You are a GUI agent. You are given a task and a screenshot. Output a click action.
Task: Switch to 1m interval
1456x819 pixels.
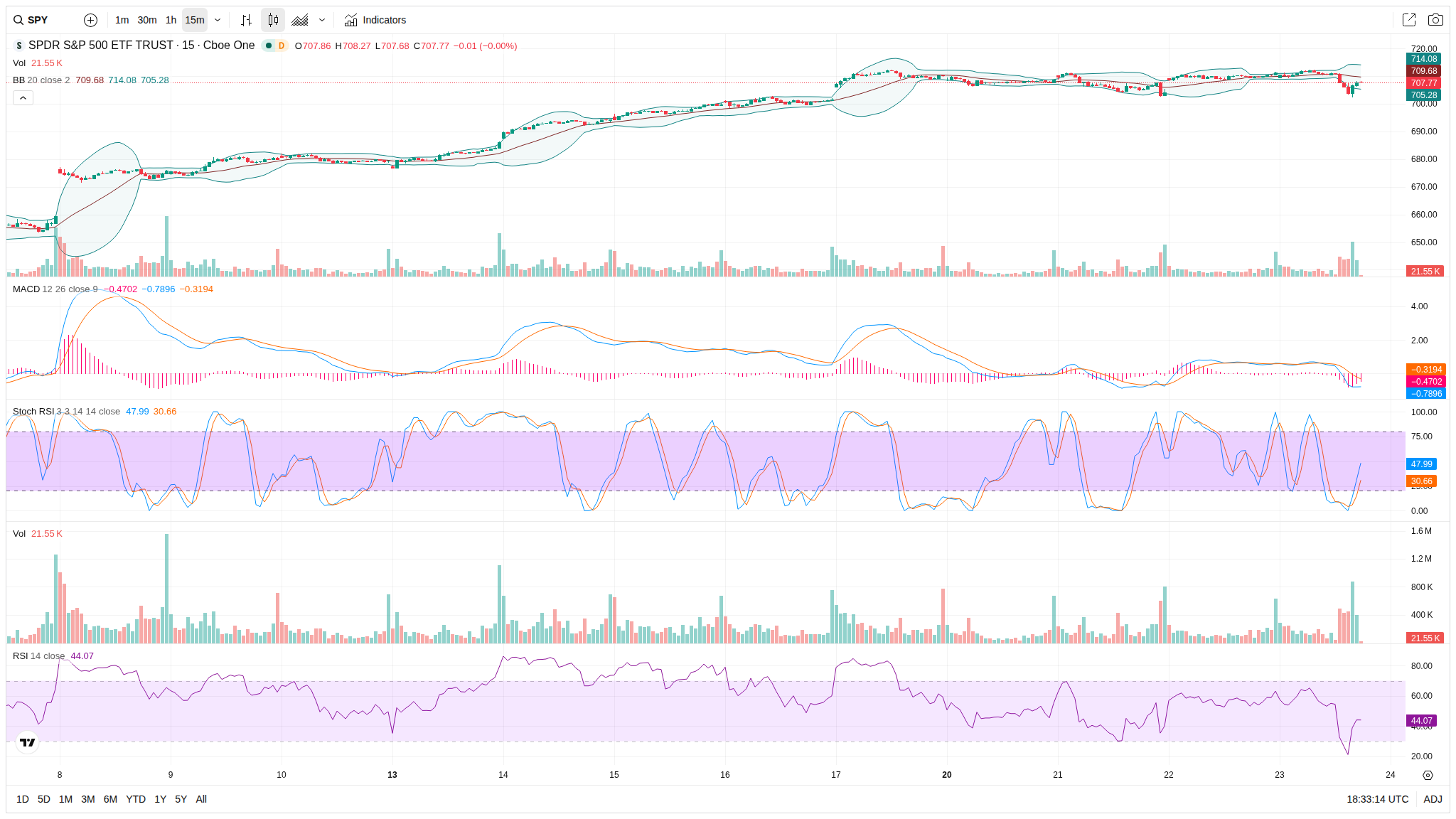[122, 20]
